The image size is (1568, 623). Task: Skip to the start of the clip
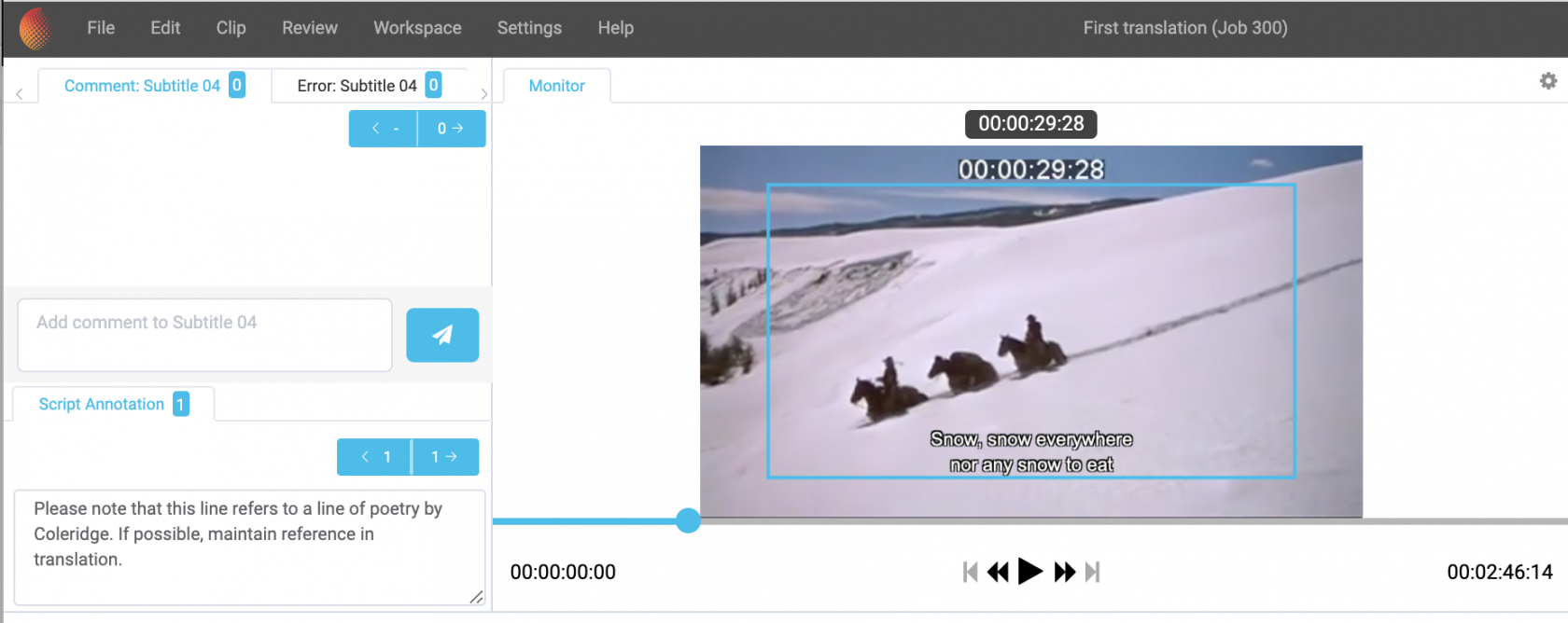970,572
